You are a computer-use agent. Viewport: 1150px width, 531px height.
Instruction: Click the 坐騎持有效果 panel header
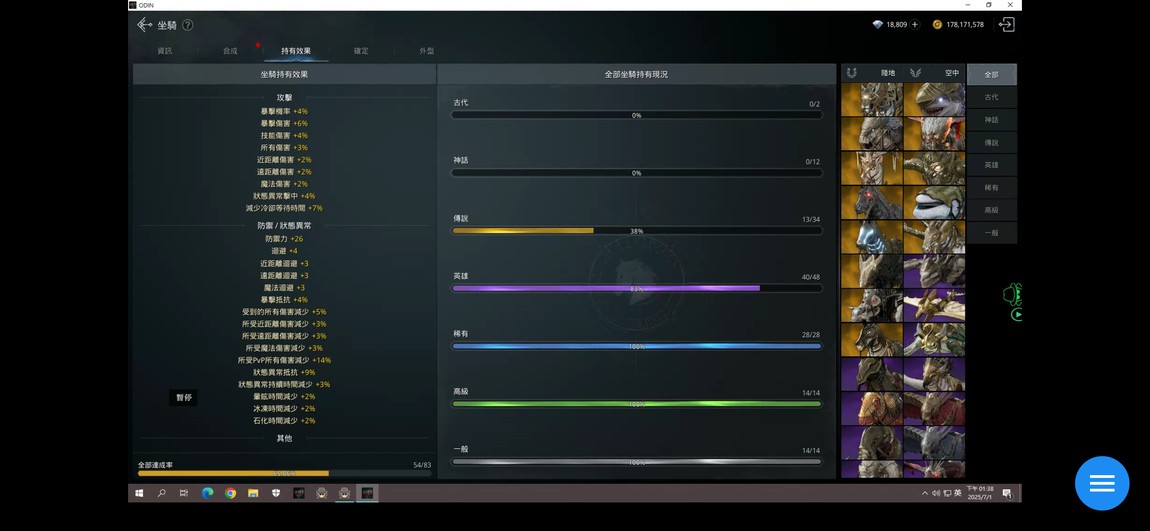pos(285,74)
